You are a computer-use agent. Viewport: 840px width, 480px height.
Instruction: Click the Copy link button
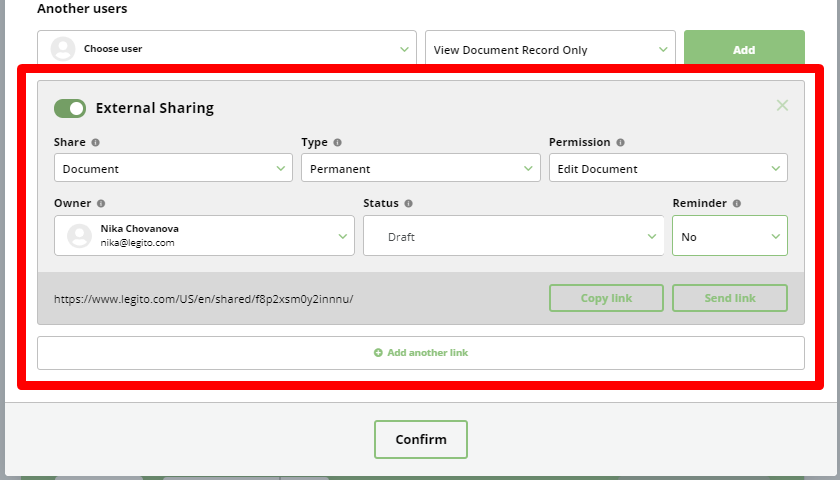tap(606, 298)
